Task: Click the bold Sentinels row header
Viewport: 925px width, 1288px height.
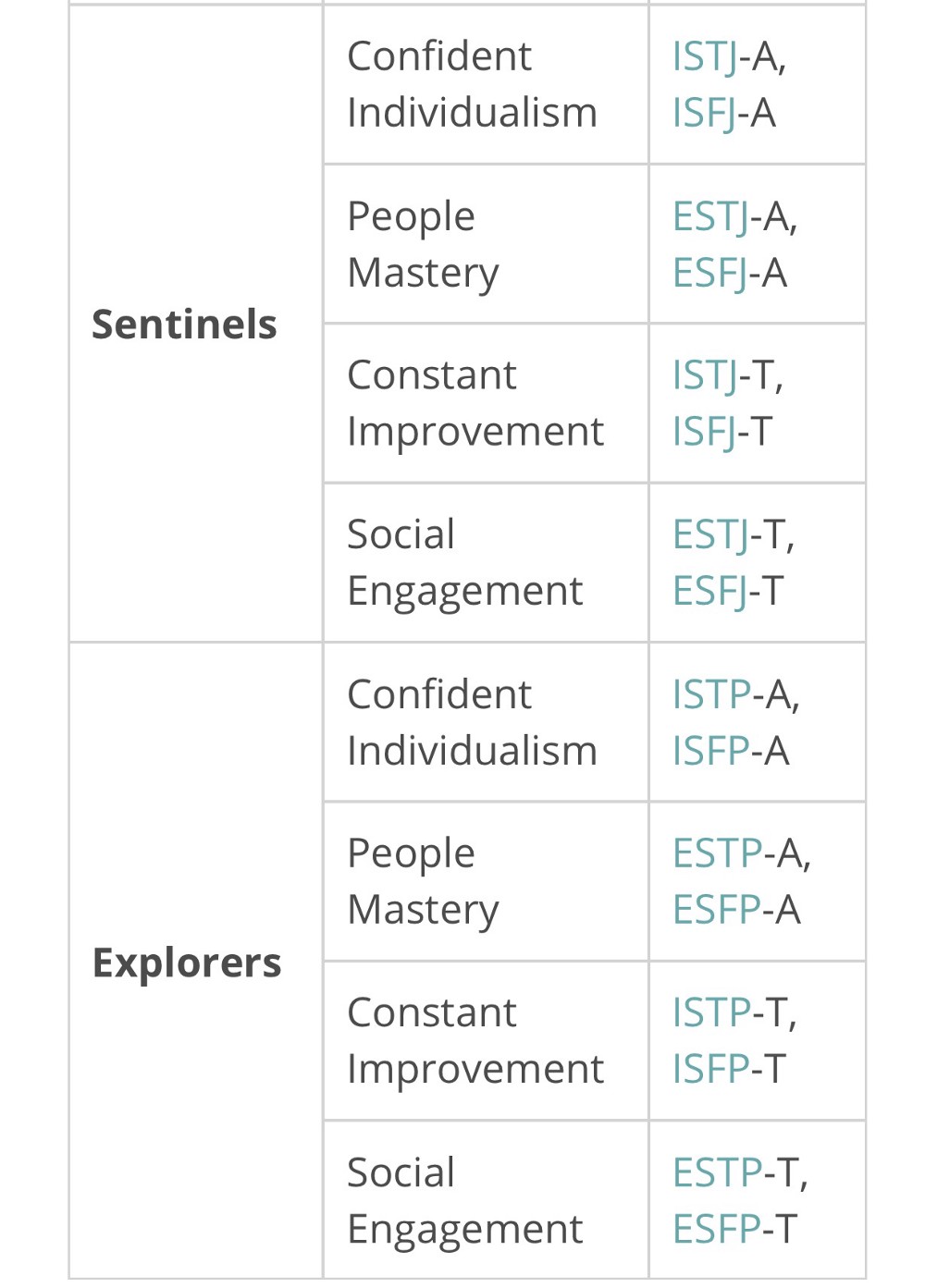Action: tap(184, 325)
